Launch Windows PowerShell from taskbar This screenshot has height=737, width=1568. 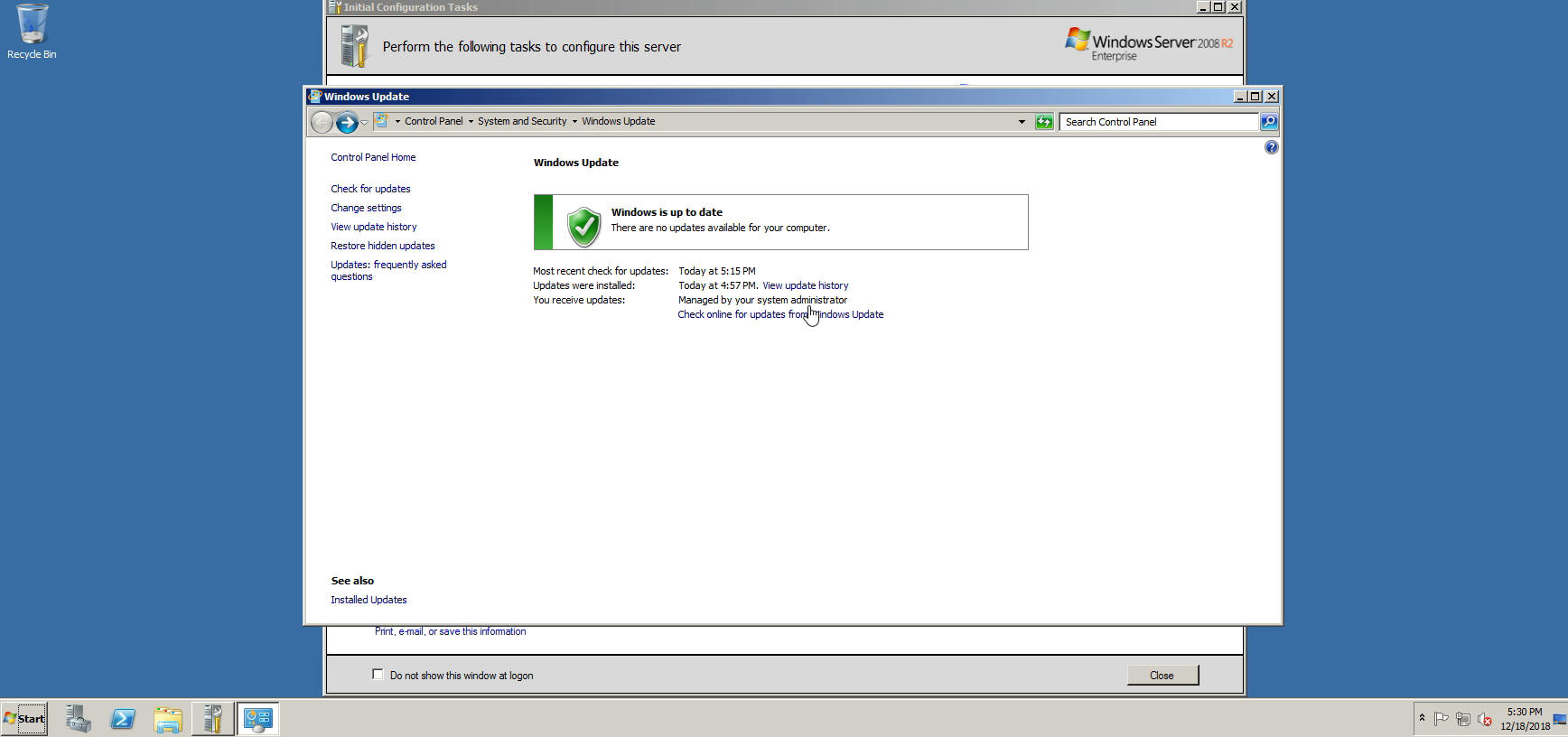[123, 719]
